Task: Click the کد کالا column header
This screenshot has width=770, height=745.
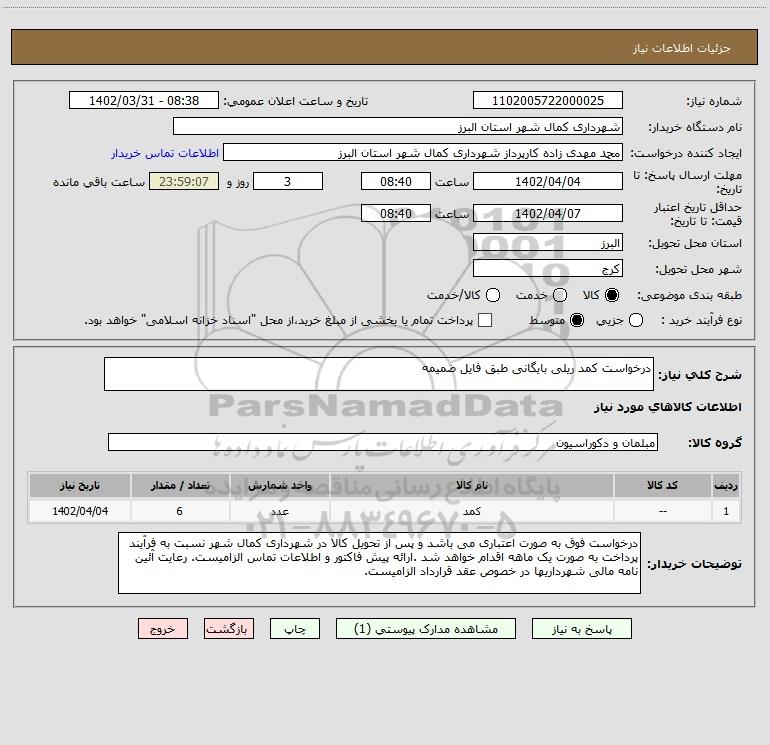Action: click(662, 485)
